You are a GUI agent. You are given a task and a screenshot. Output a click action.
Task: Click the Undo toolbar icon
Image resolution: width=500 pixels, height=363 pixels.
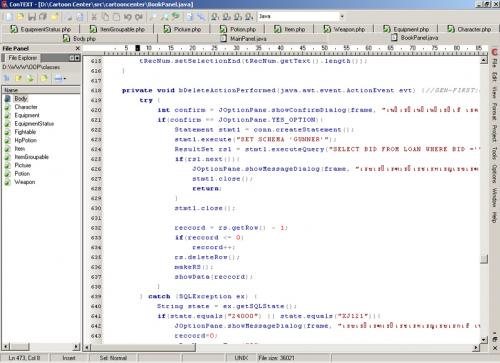pos(128,17)
